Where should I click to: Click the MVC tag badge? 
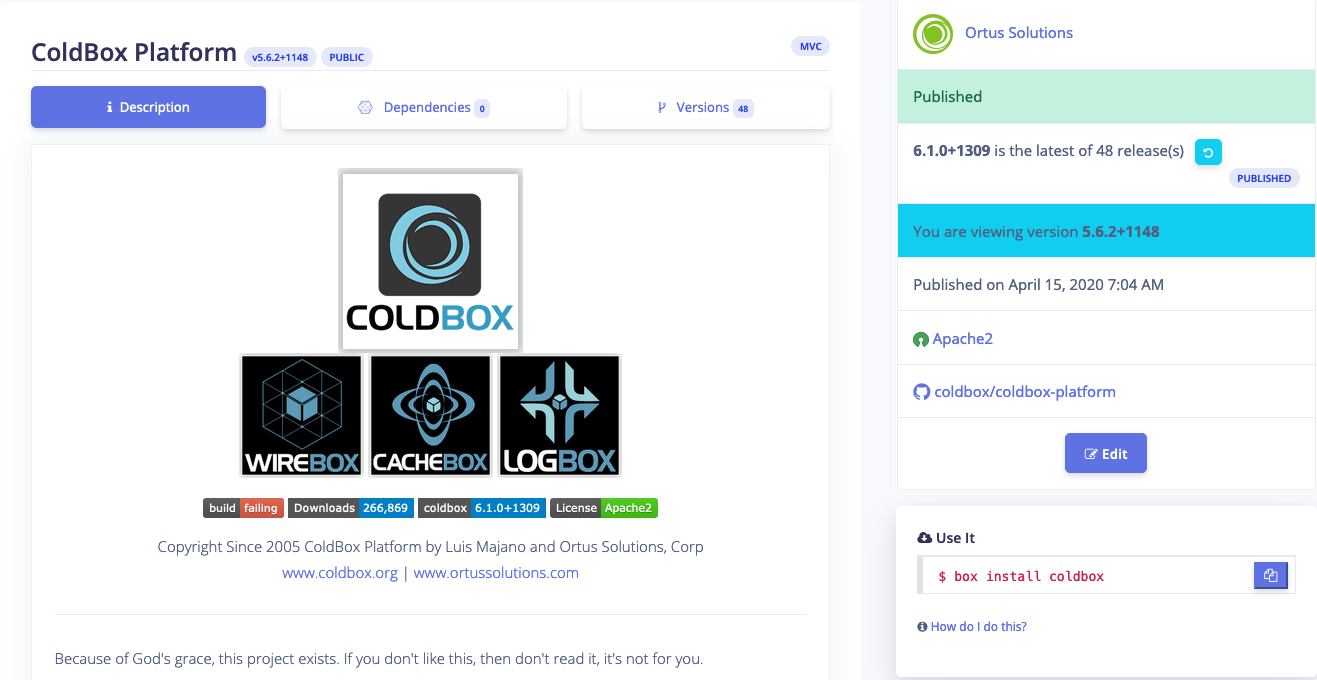810,46
